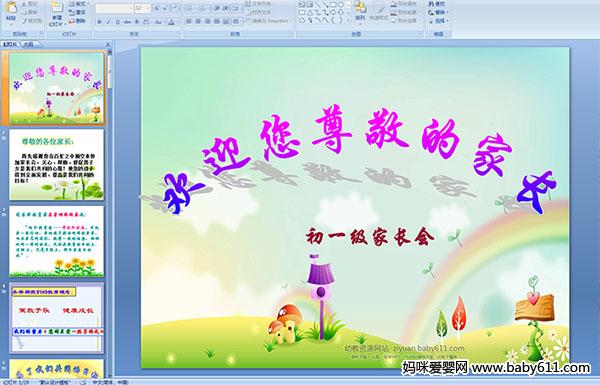
Task: Click the font color icon
Action: coord(171,22)
